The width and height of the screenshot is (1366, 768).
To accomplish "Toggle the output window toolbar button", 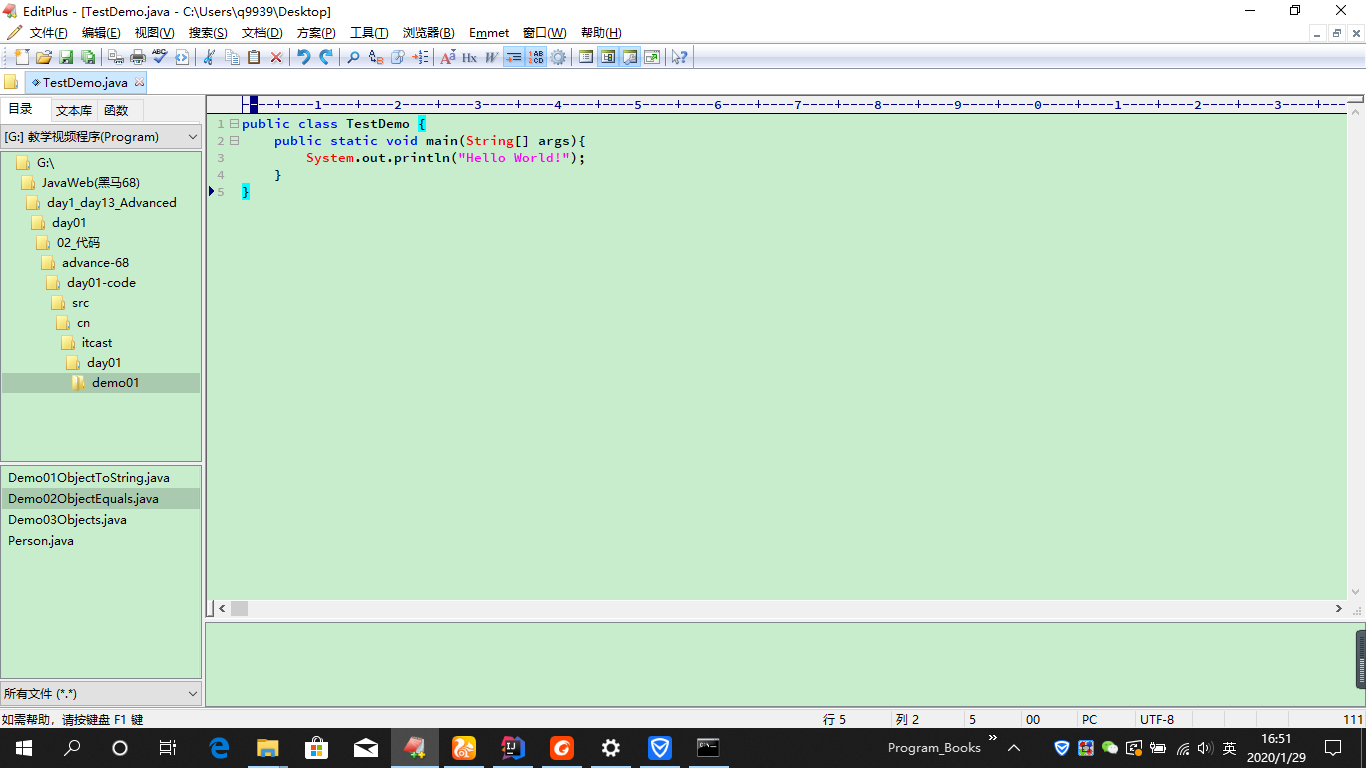I will pos(630,57).
